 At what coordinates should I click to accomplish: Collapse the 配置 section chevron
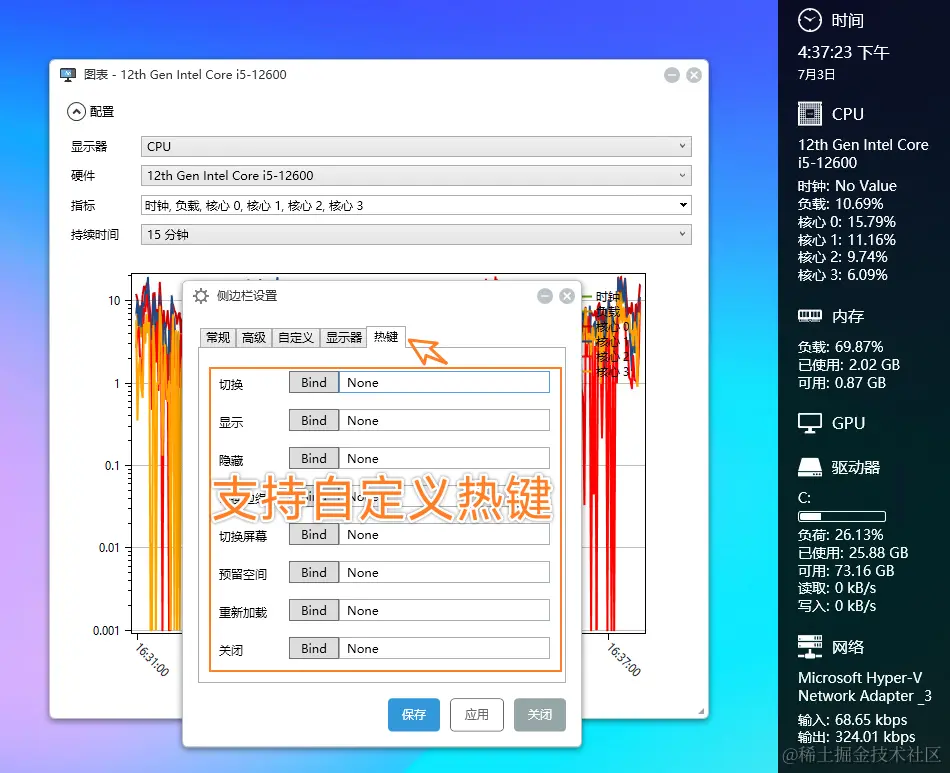(76, 111)
